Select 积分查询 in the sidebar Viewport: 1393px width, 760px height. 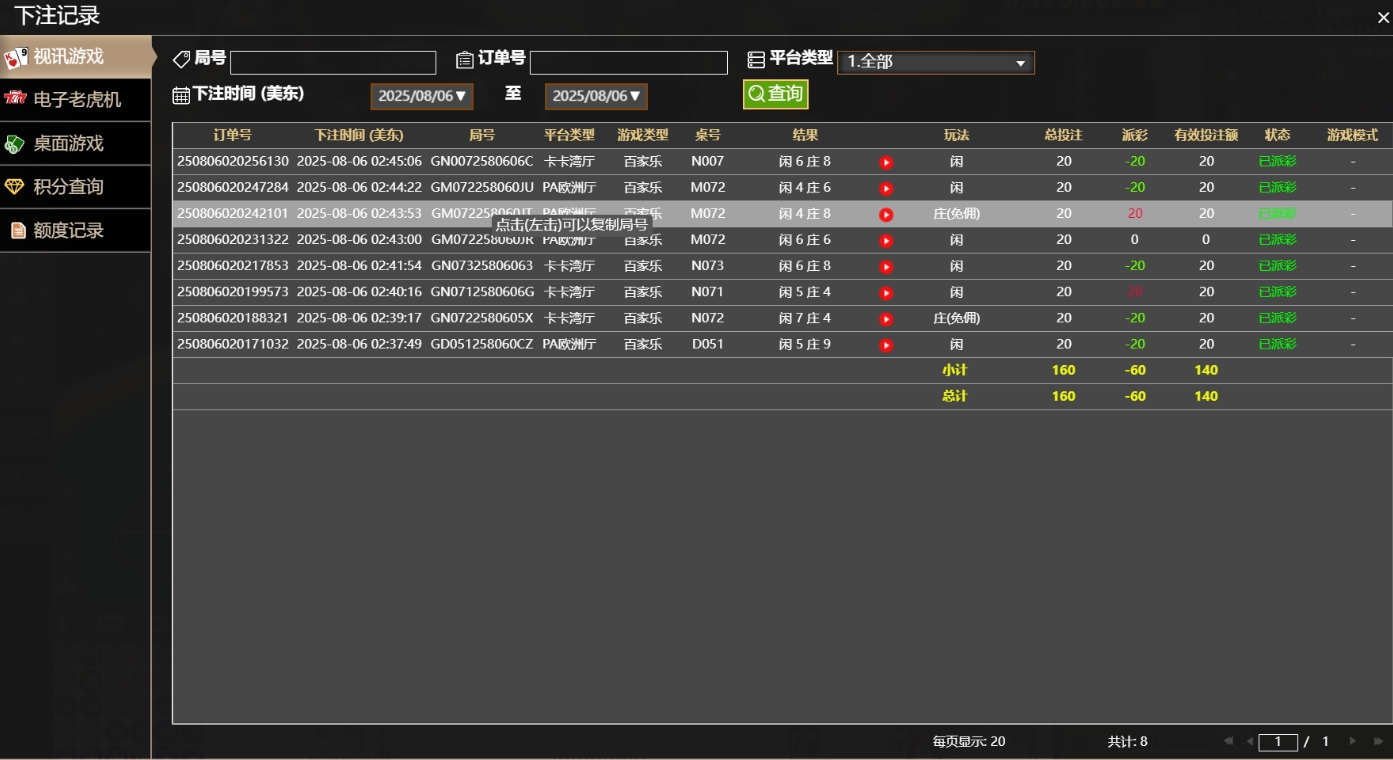pyautogui.click(x=68, y=187)
